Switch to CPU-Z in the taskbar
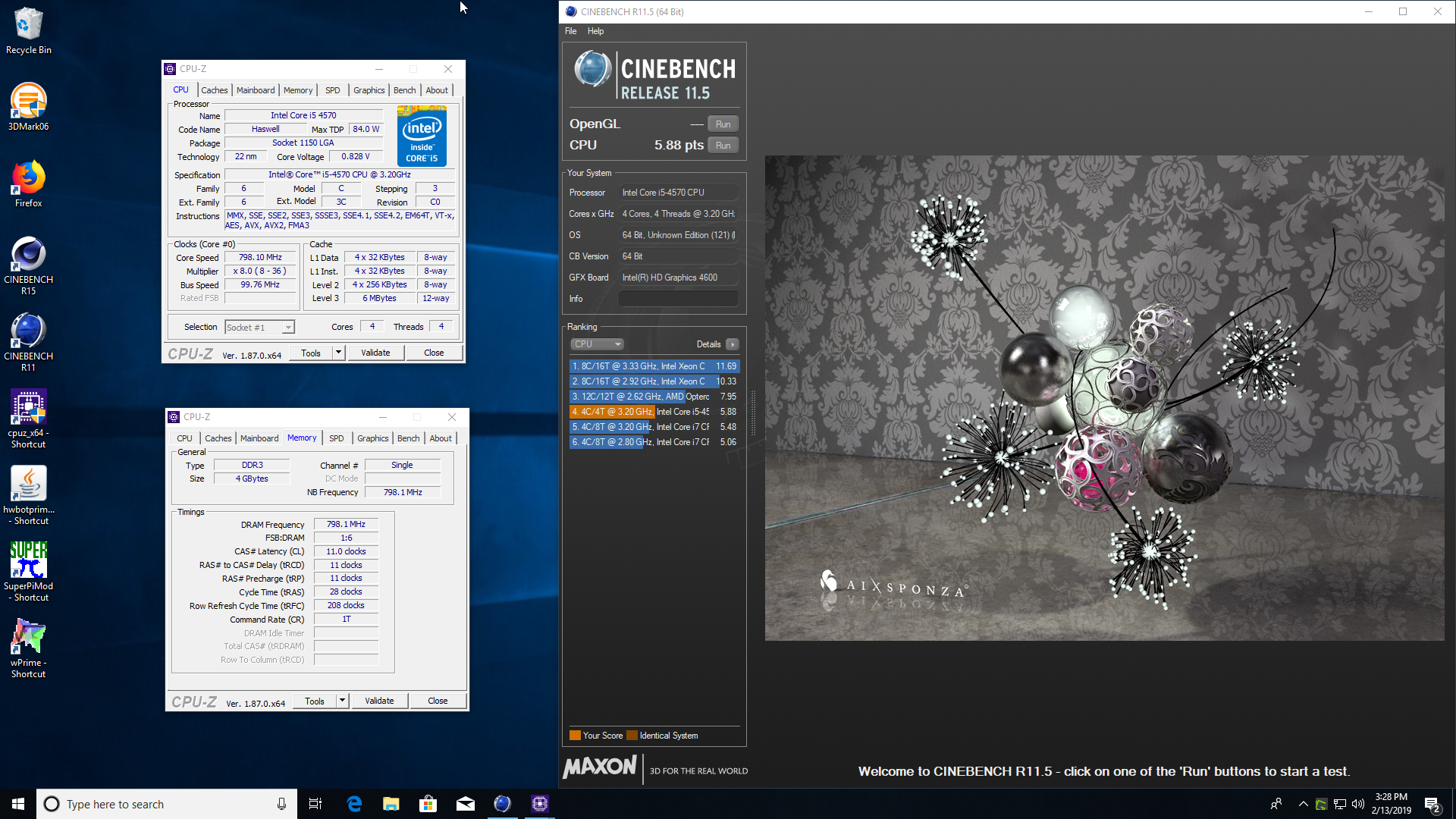1456x819 pixels. coord(540,804)
